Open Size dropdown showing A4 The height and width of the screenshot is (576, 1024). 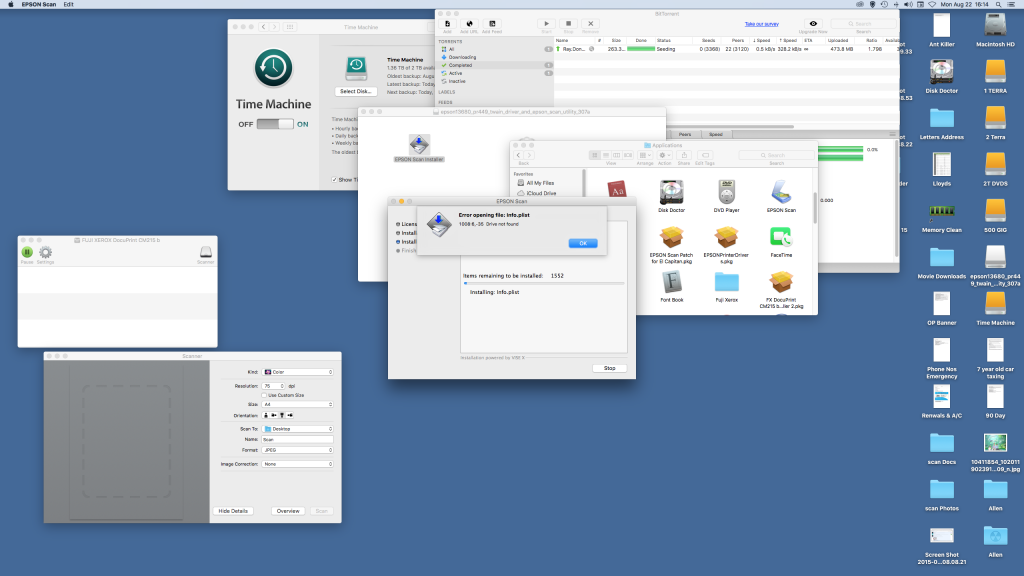click(x=298, y=404)
